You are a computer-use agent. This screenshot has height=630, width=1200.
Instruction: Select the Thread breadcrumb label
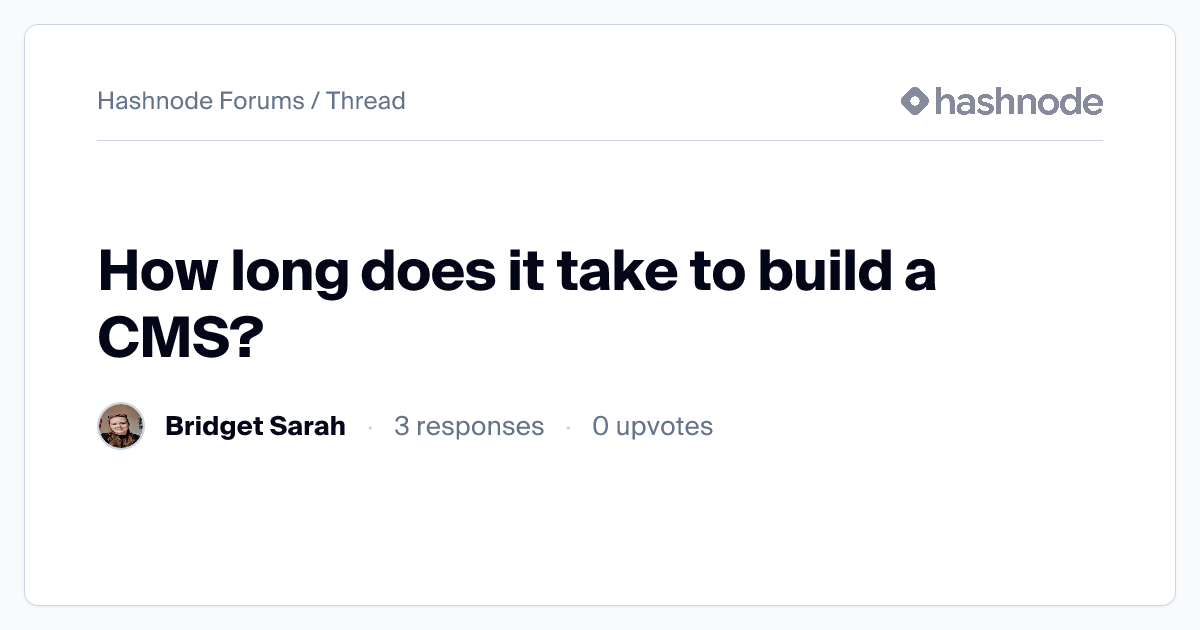[365, 101]
